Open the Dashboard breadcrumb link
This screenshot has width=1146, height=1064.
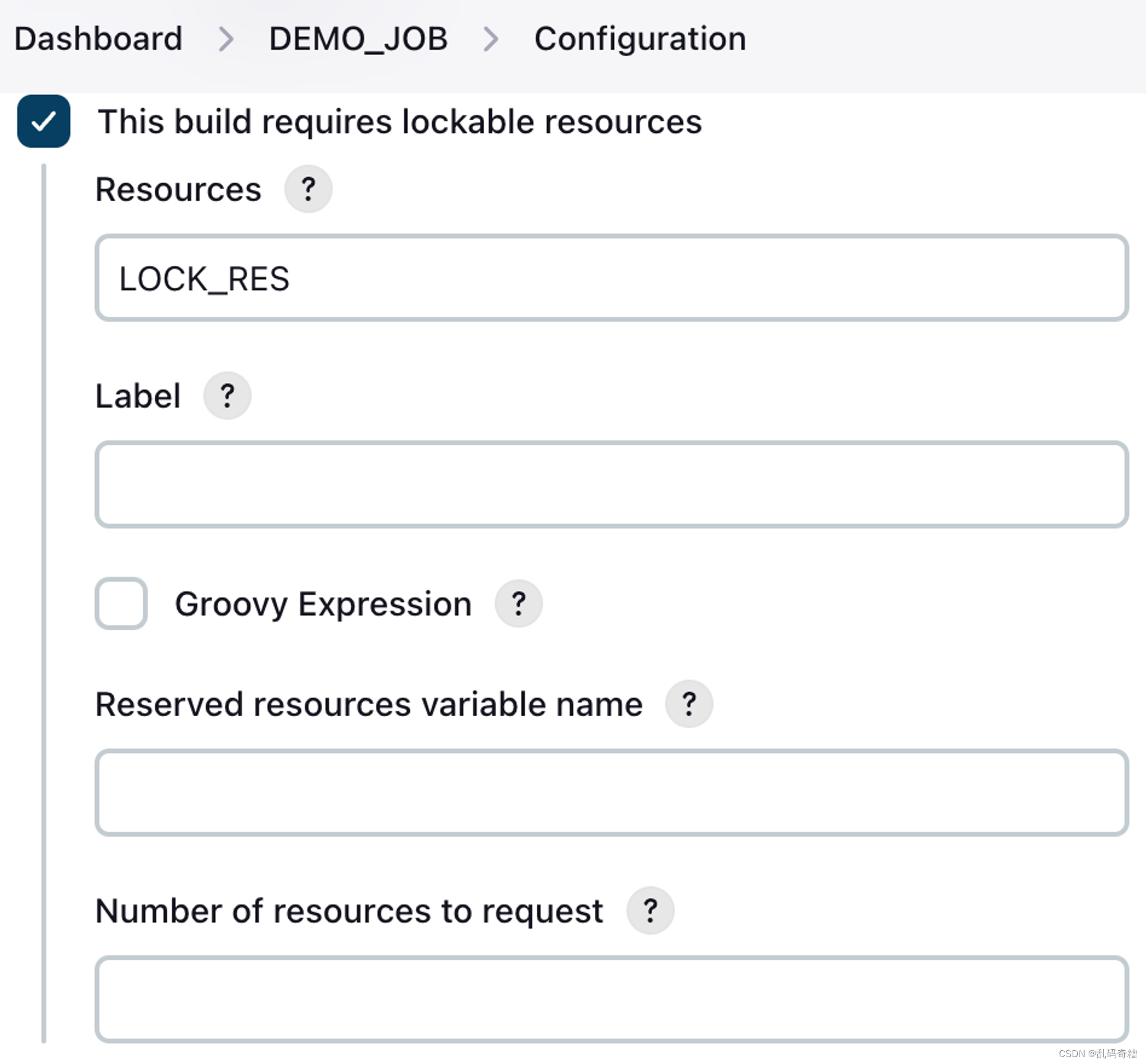pyautogui.click(x=98, y=39)
